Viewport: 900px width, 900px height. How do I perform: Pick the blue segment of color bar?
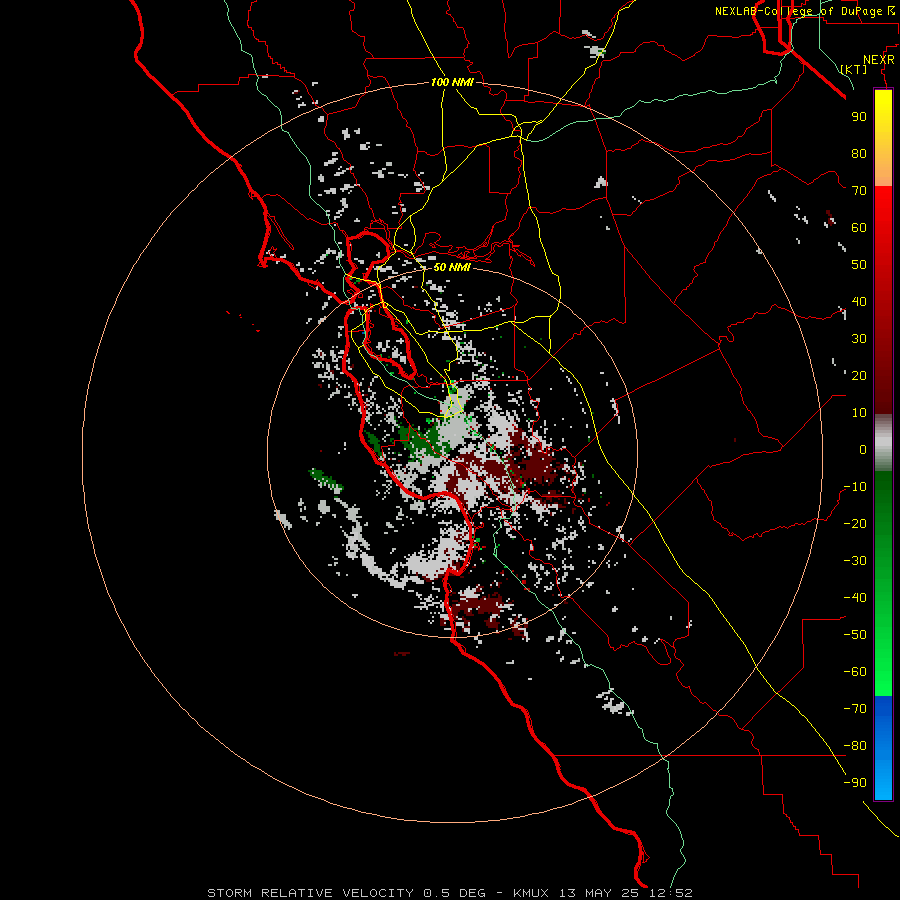pos(883,748)
